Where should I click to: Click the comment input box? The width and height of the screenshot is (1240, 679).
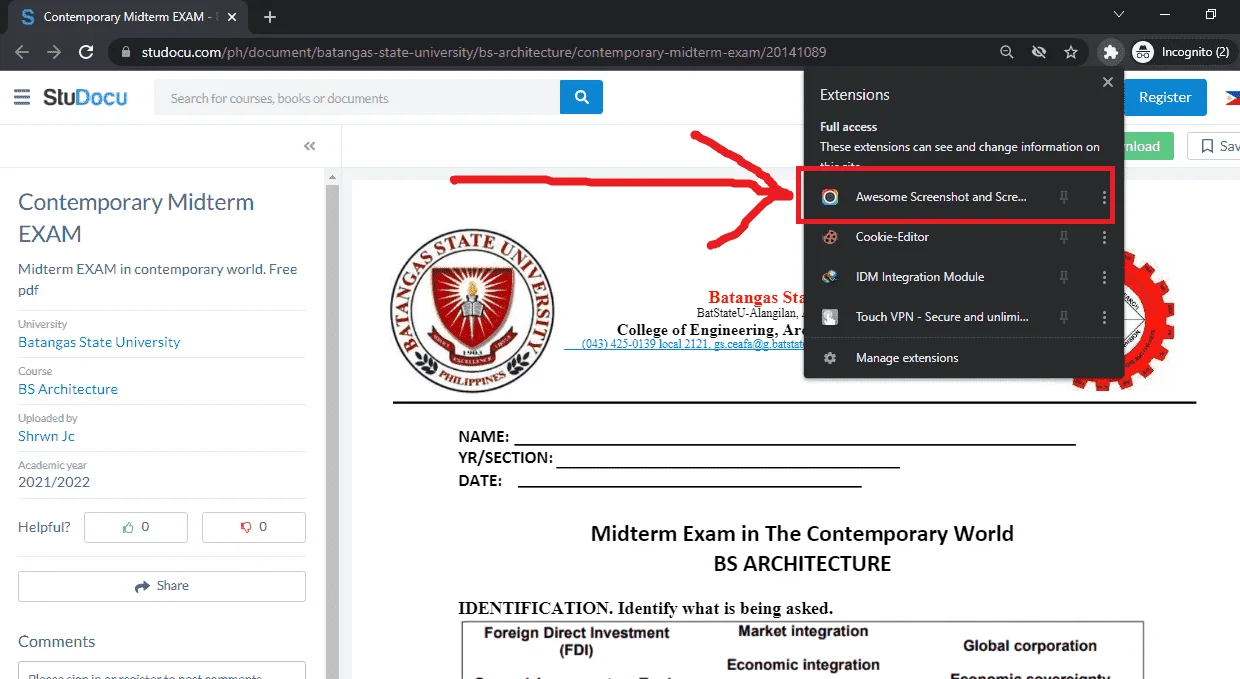pos(162,671)
